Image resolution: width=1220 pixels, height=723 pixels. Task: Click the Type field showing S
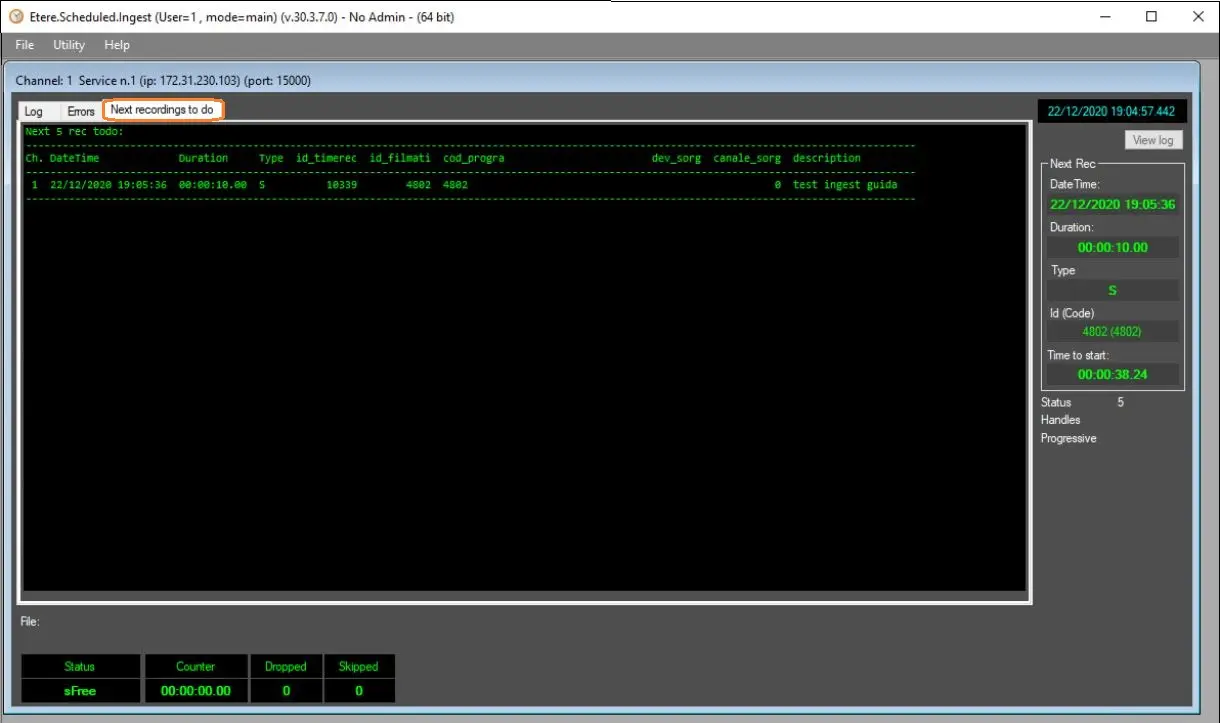point(1112,290)
